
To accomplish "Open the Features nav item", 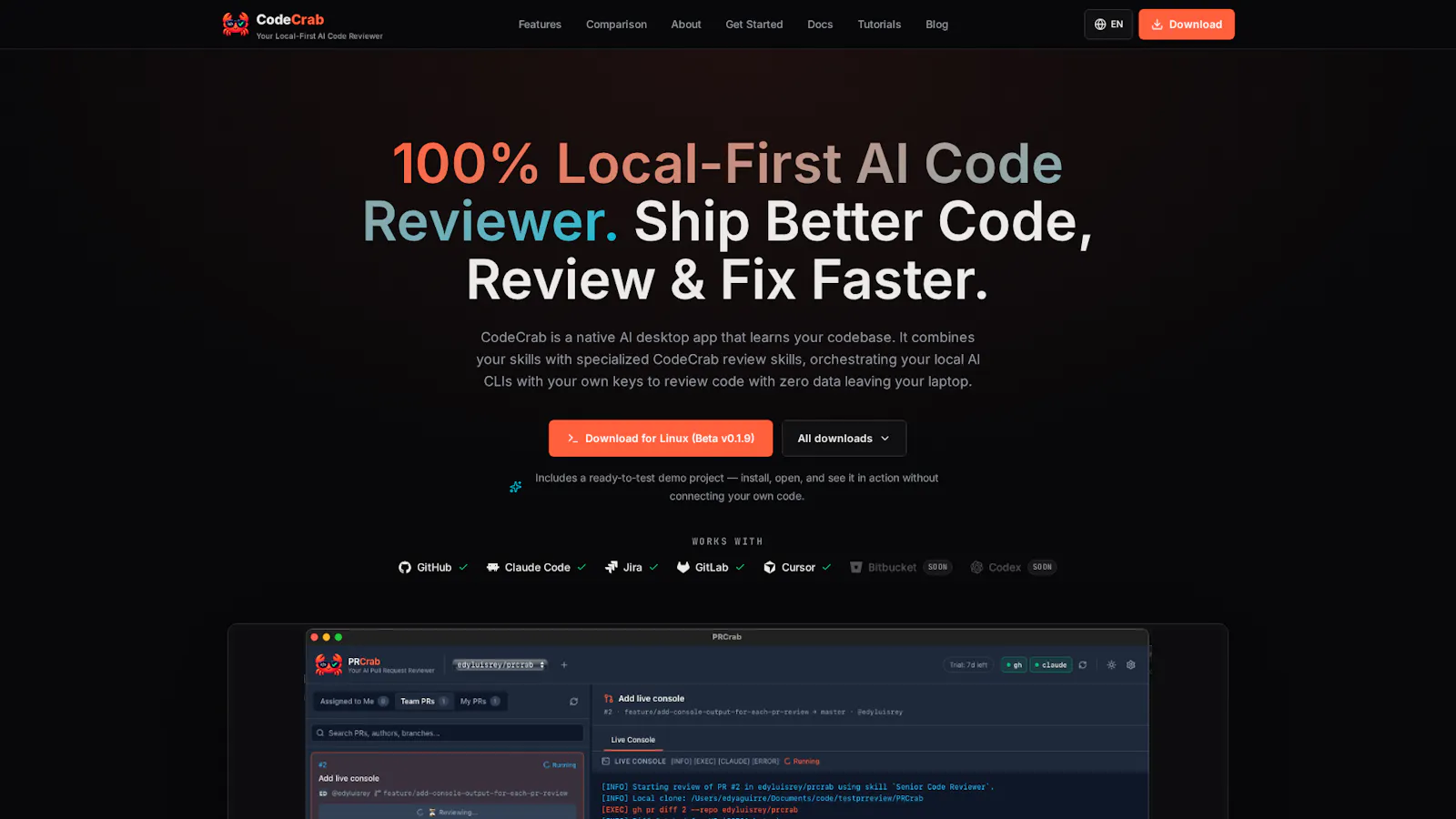I will 540,25.
